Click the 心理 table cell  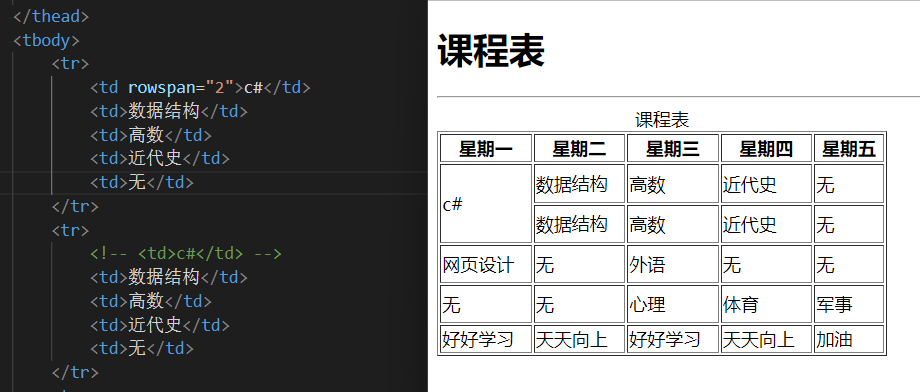coord(673,304)
